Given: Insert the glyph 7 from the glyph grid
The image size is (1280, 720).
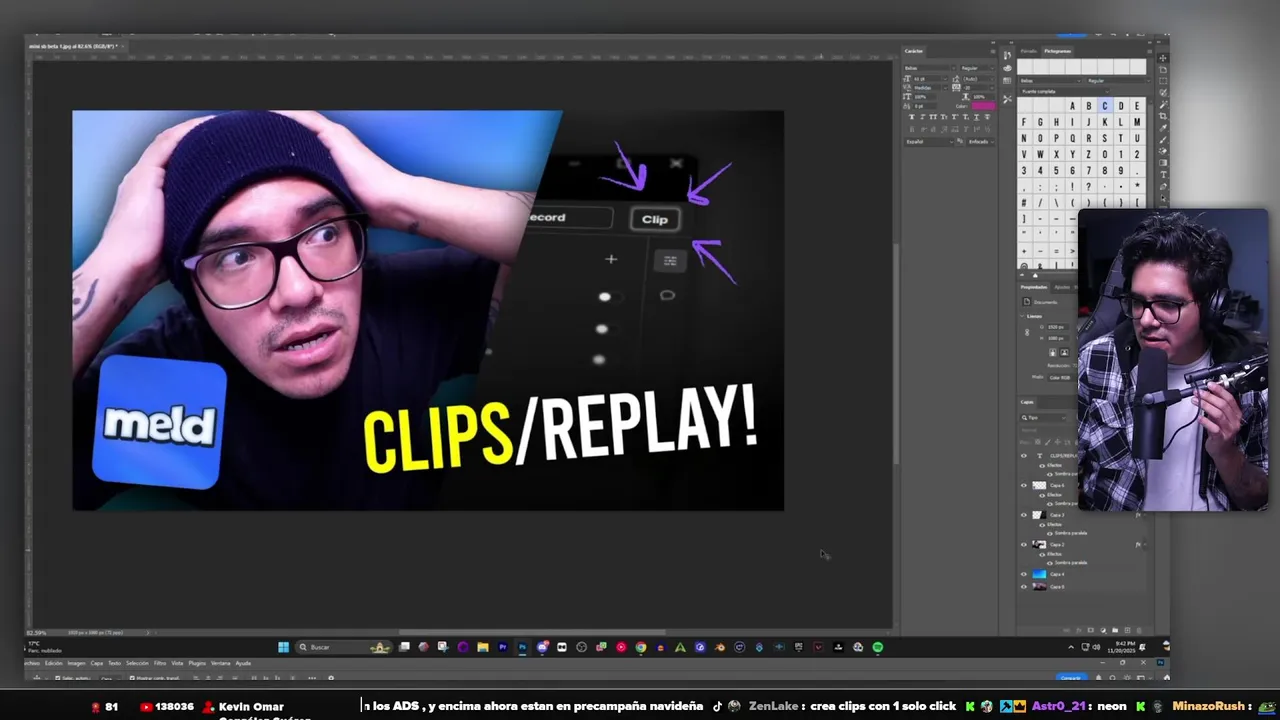Looking at the screenshot, I should click(x=1089, y=170).
